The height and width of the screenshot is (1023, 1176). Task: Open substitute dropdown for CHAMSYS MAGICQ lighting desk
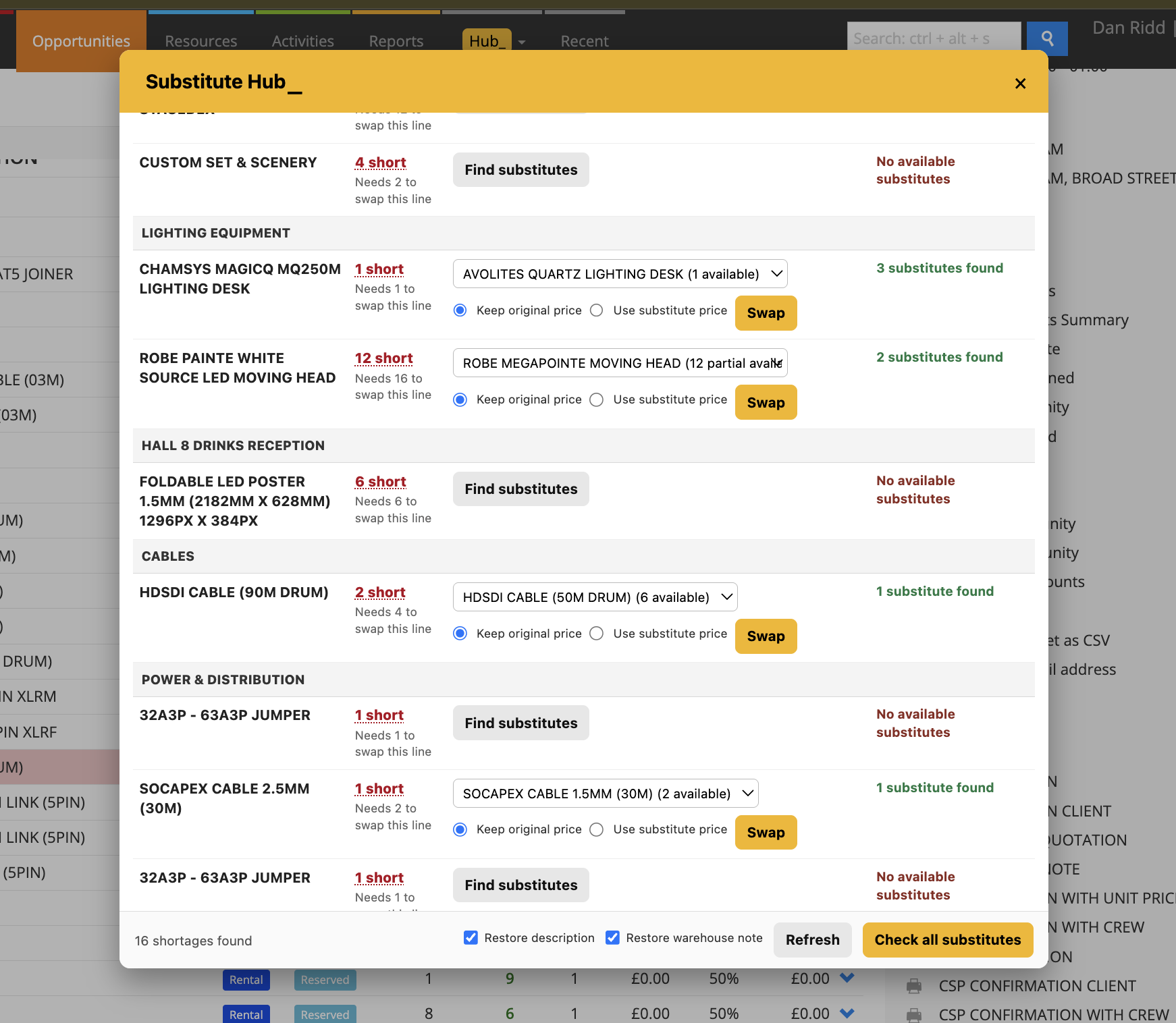coord(620,274)
